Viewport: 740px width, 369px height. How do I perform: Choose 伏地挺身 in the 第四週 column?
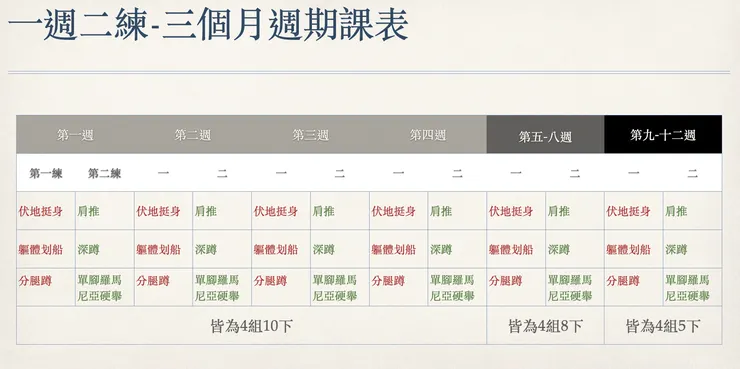coord(394,211)
